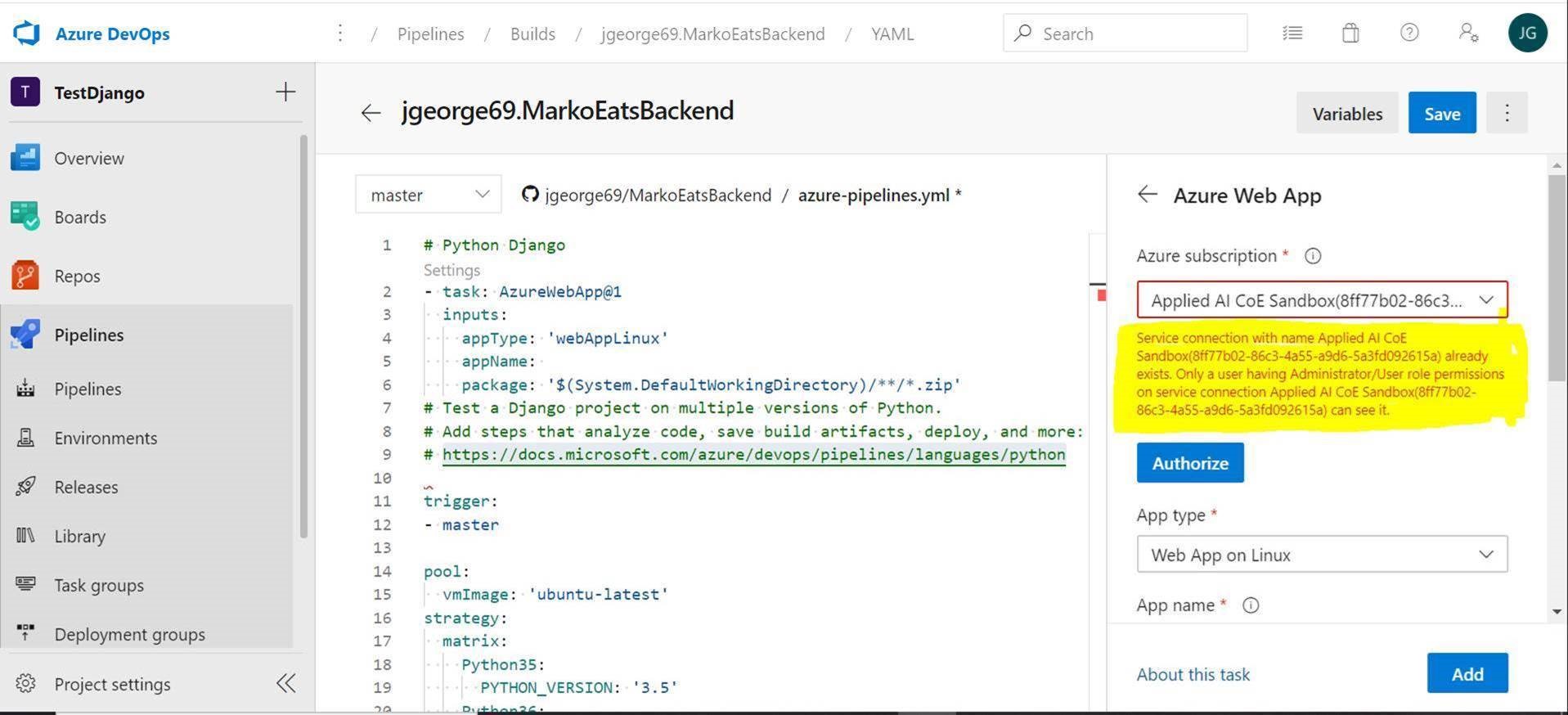Open the App type dropdown

[x=1322, y=555]
